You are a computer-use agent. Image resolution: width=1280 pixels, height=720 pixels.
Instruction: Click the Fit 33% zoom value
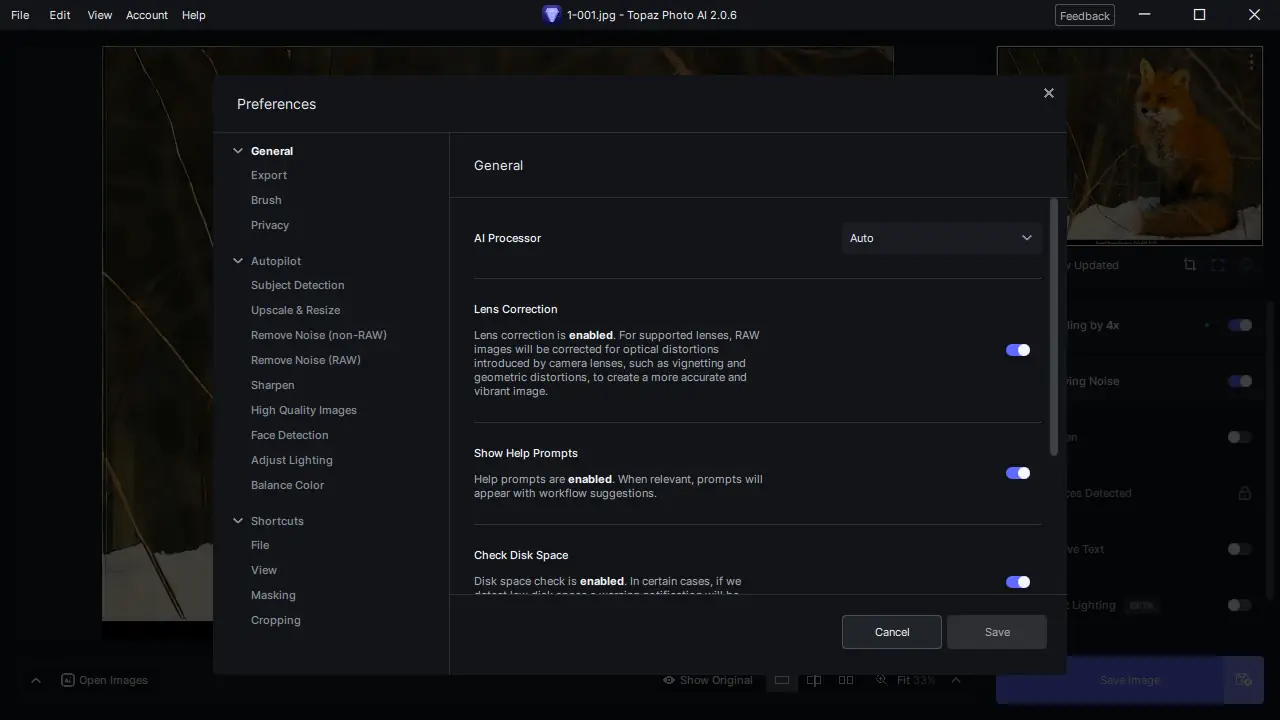916,680
